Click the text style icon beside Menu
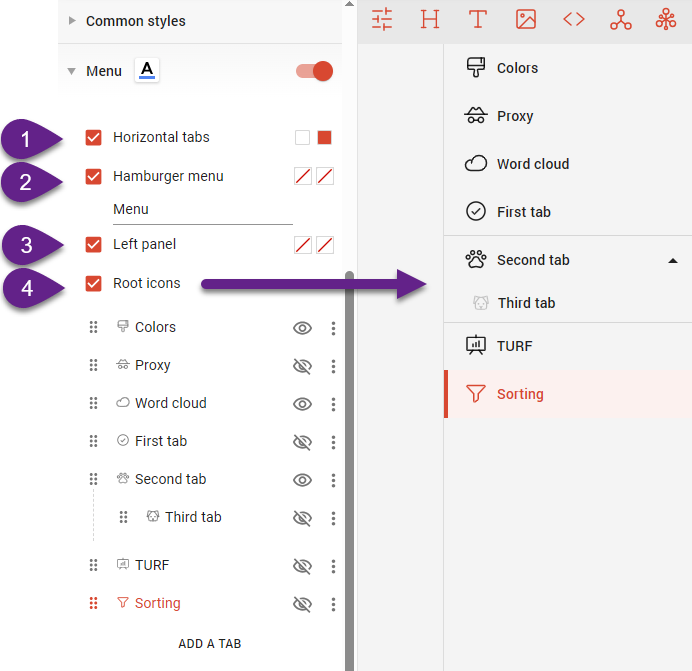The width and height of the screenshot is (692, 671). point(147,70)
